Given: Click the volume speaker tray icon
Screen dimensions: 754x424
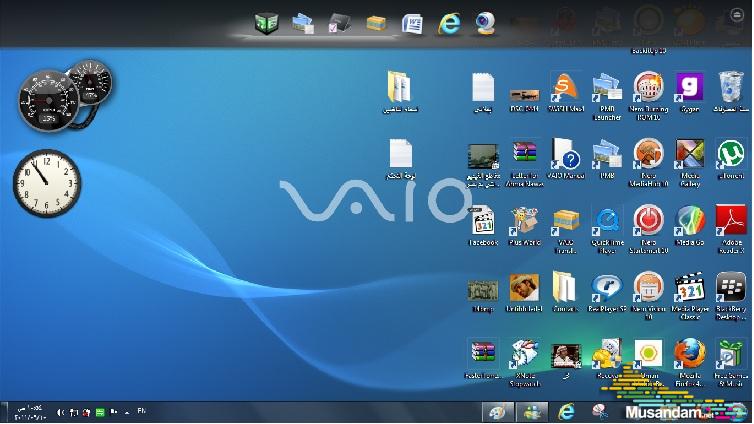Looking at the screenshot, I should click(x=60, y=412).
